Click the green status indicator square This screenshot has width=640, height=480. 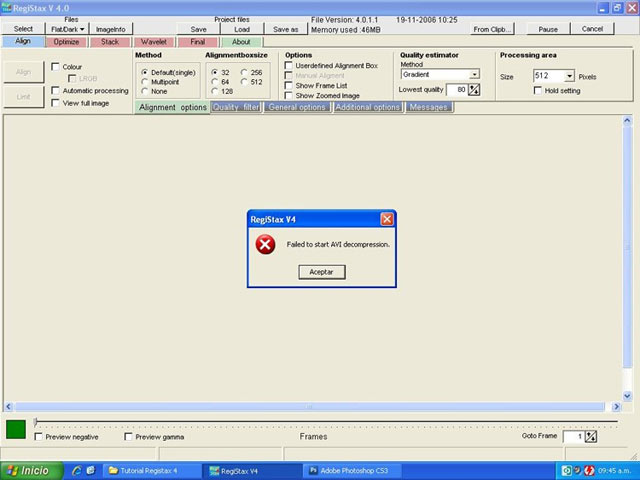[16, 430]
